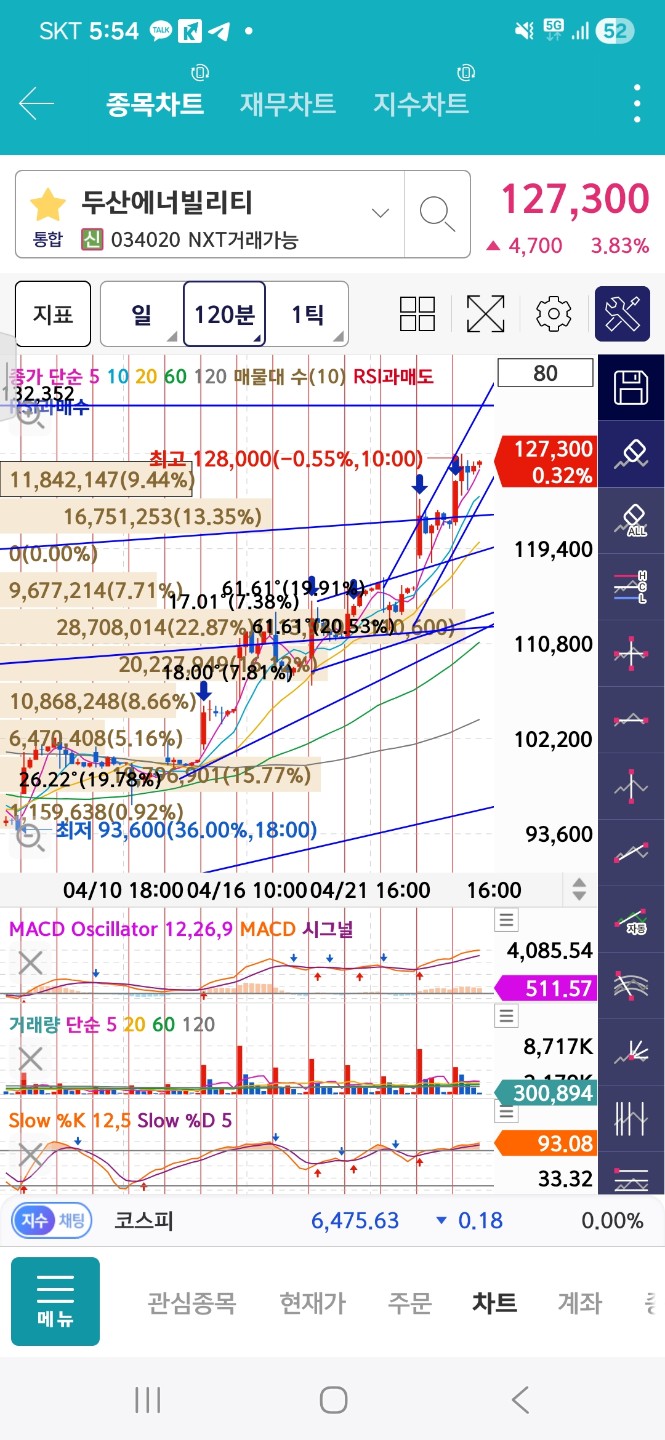Go back with the left arrow
Viewport: 665px width, 1440px height.
point(36,104)
